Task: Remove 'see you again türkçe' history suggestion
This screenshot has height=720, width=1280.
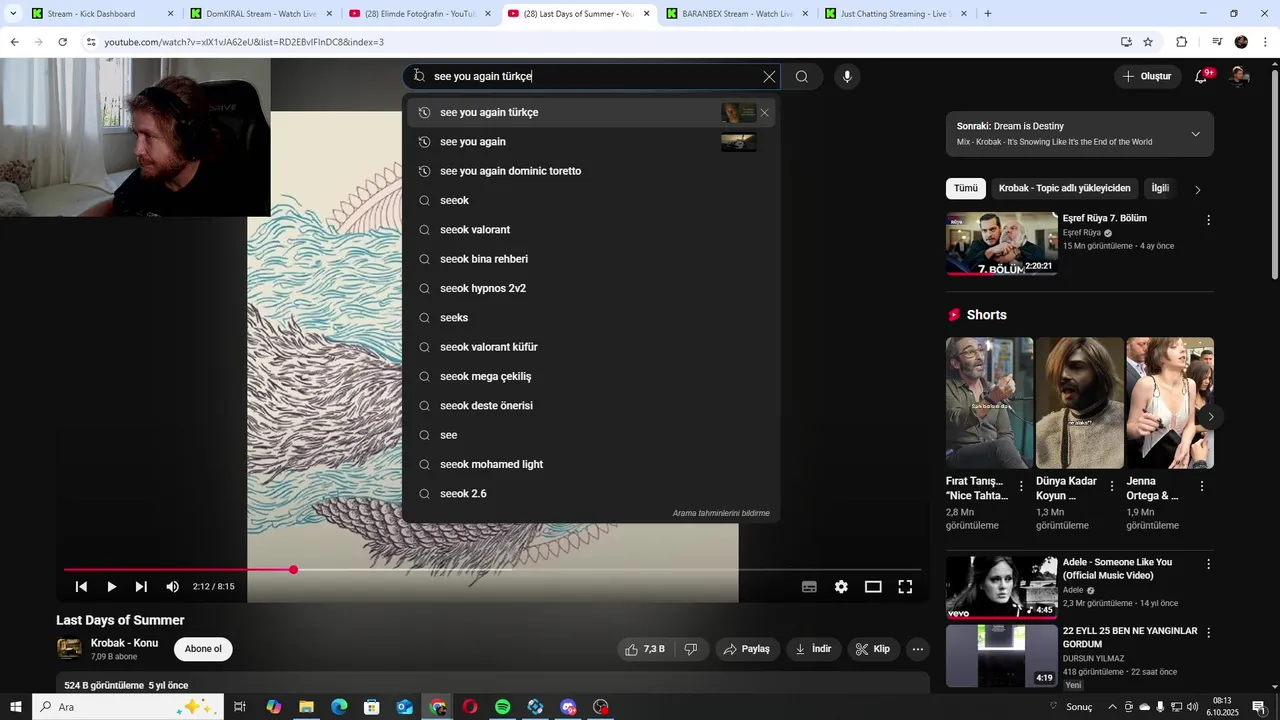Action: click(765, 113)
